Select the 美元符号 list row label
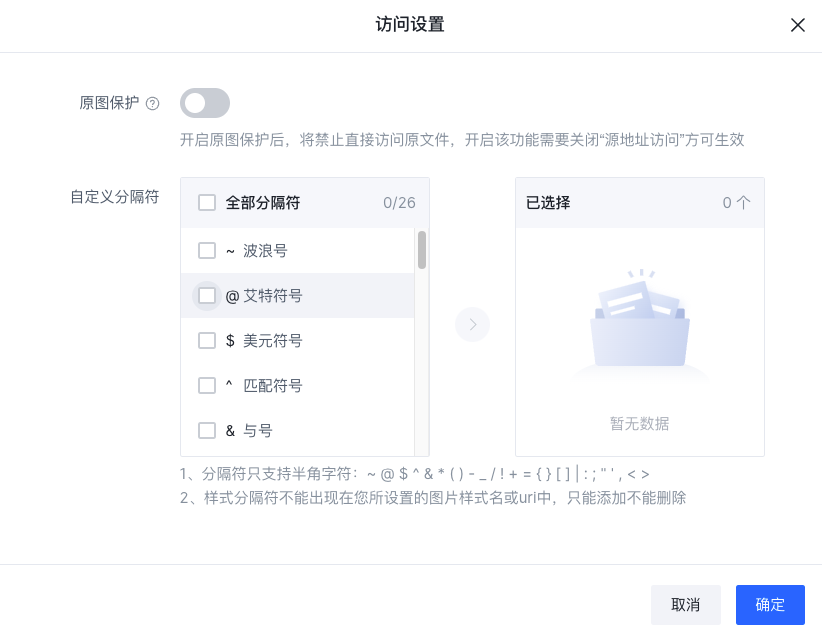This screenshot has width=822, height=641. point(273,341)
